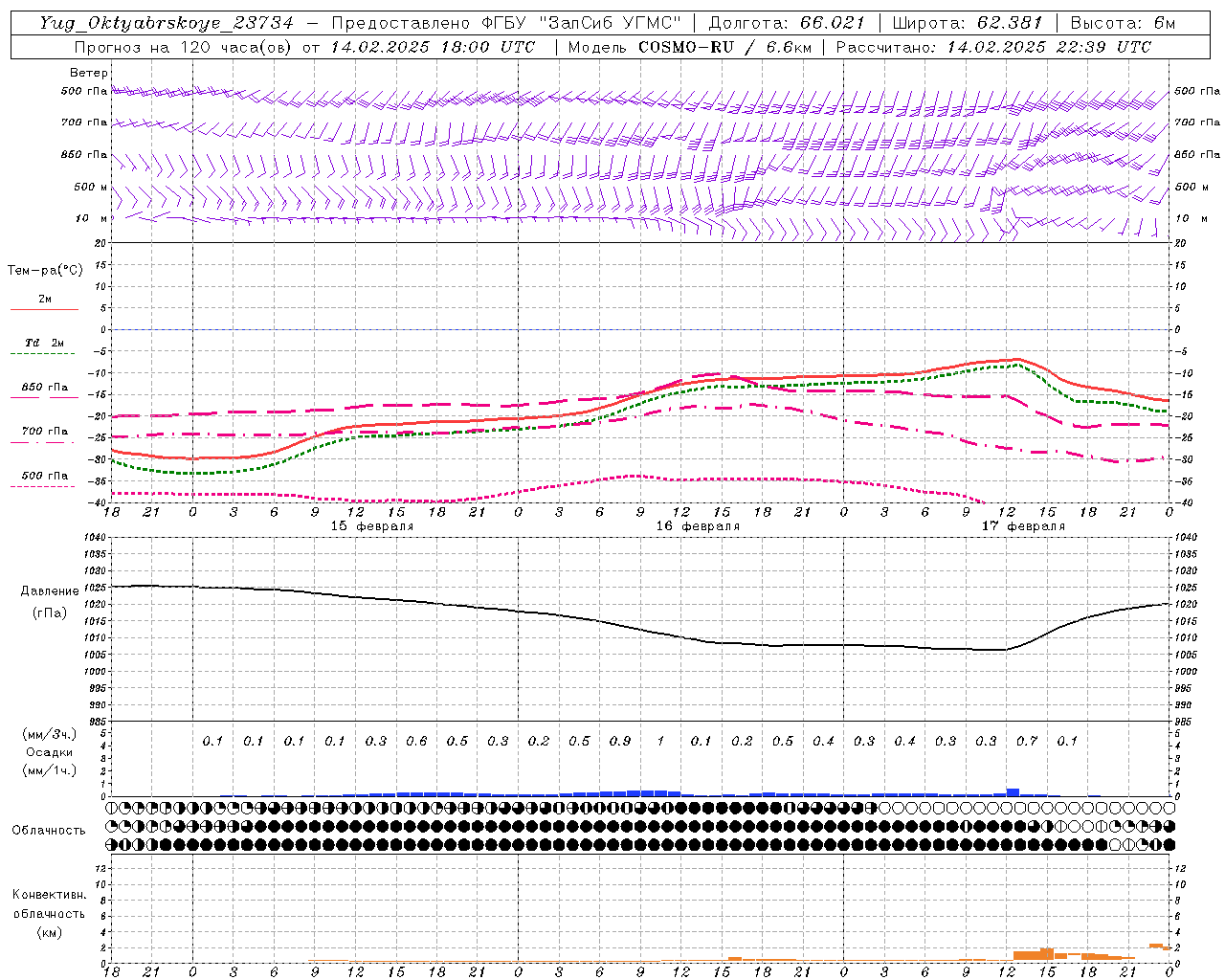Click precipitation value "0.6"
This screenshot has height=980, width=1225.
tap(416, 741)
